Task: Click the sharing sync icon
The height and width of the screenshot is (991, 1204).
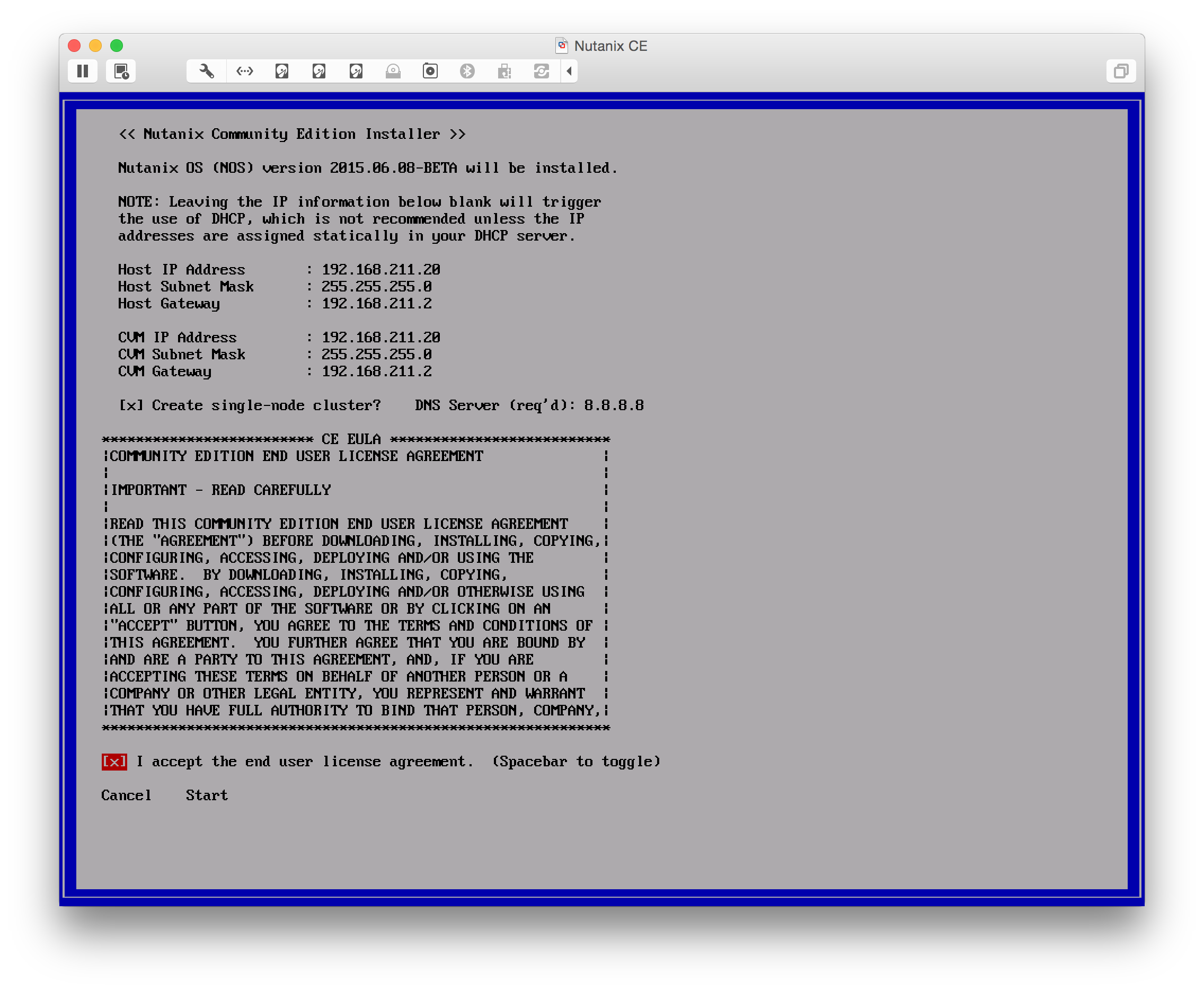Action: pyautogui.click(x=541, y=71)
